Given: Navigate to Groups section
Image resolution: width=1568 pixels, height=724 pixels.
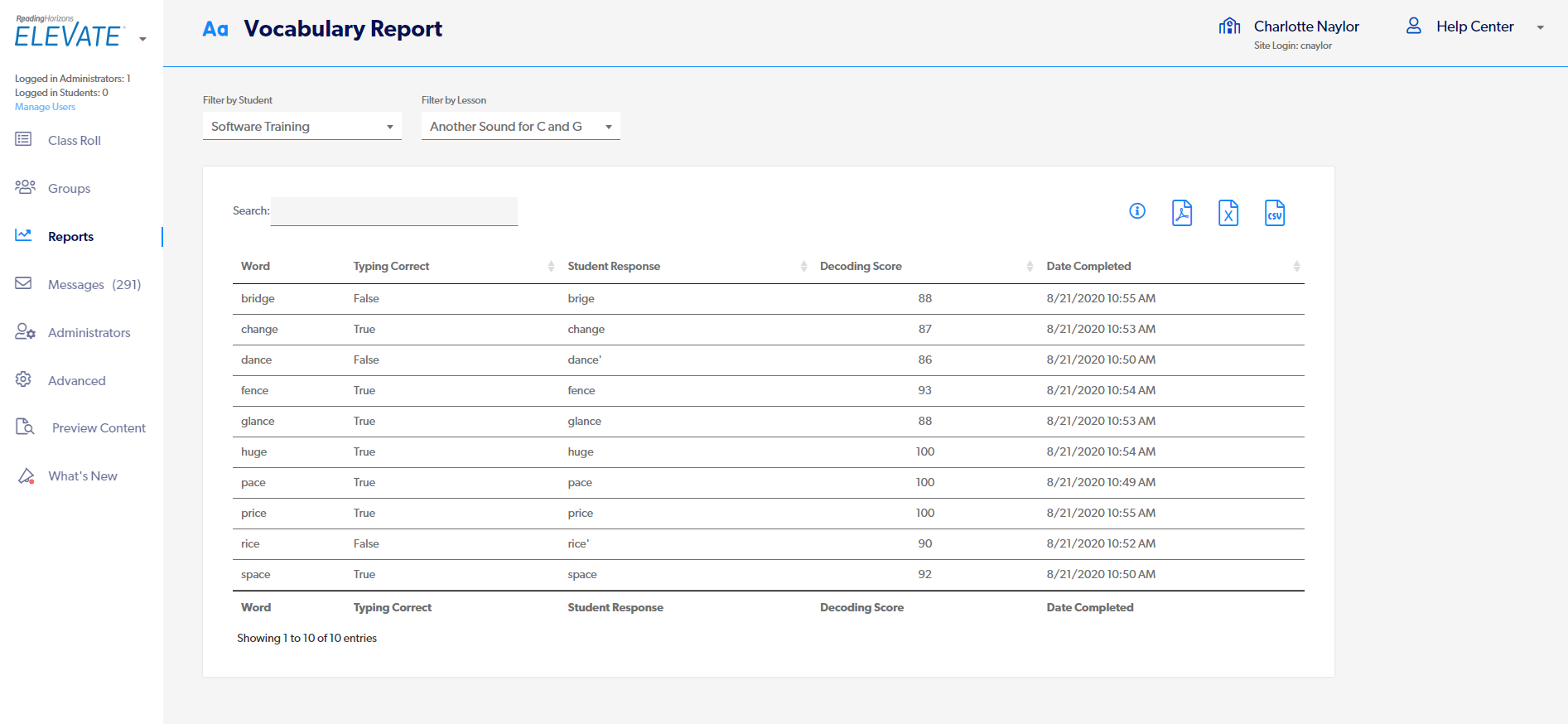Looking at the screenshot, I should pos(69,189).
